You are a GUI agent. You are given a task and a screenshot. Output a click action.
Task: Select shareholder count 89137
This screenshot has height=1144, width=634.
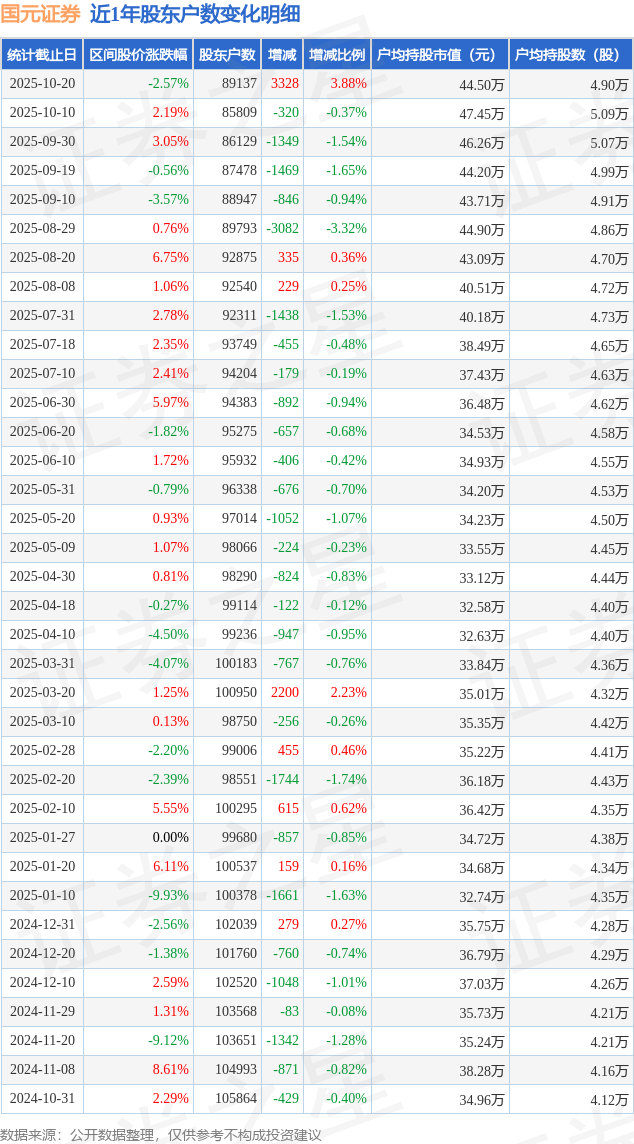click(x=239, y=84)
